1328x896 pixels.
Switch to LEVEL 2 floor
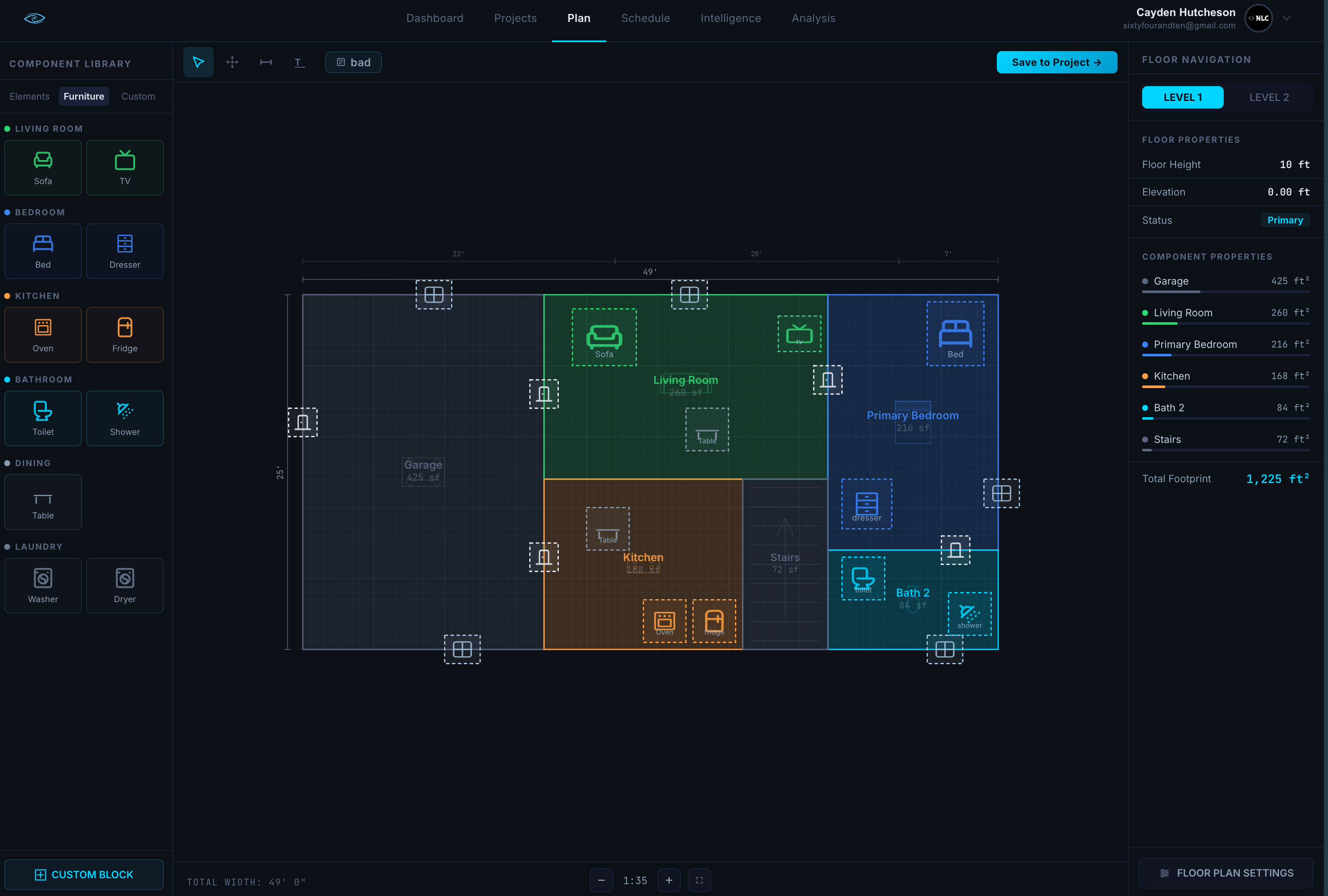1268,97
